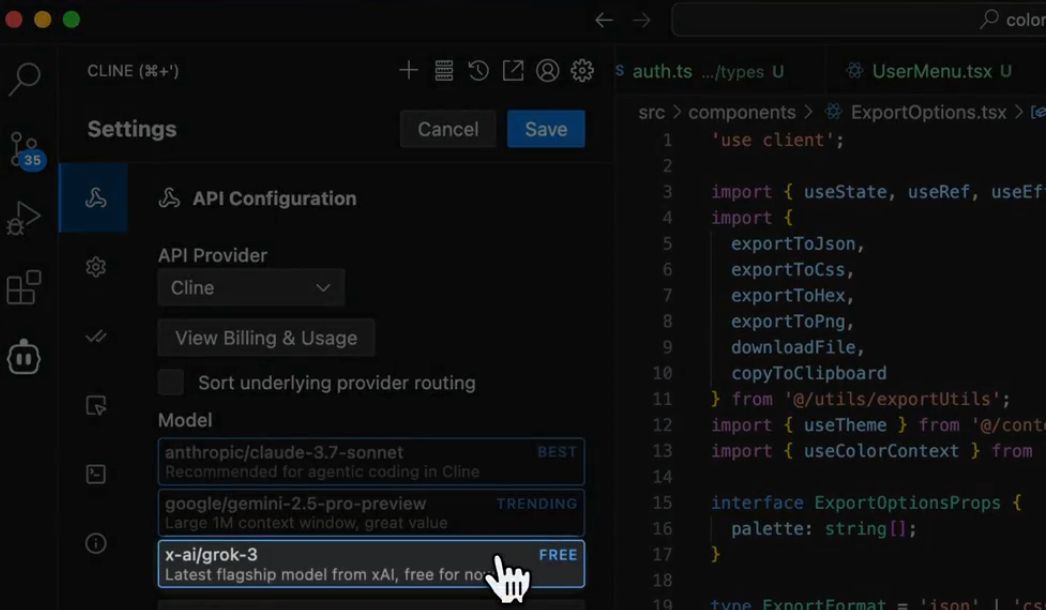Expand the API Provider dropdown

click(251, 288)
